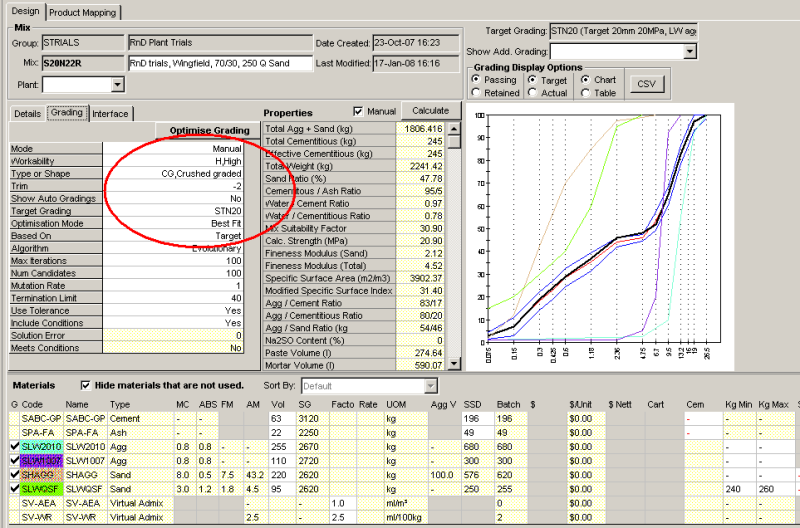Open the Details tab

click(x=27, y=114)
